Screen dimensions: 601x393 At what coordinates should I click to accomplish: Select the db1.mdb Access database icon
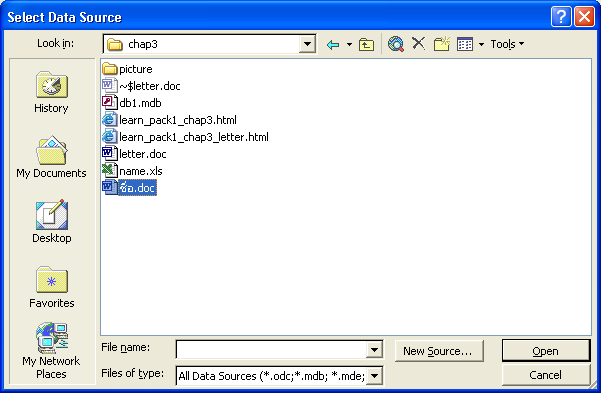coord(110,102)
